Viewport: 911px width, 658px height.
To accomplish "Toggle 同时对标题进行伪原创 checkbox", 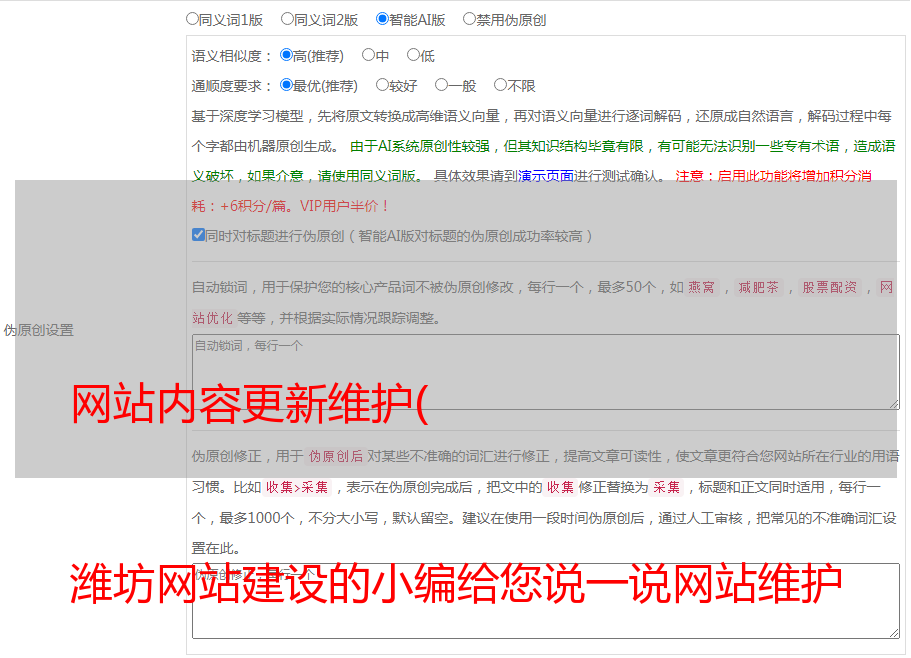I will (x=198, y=235).
